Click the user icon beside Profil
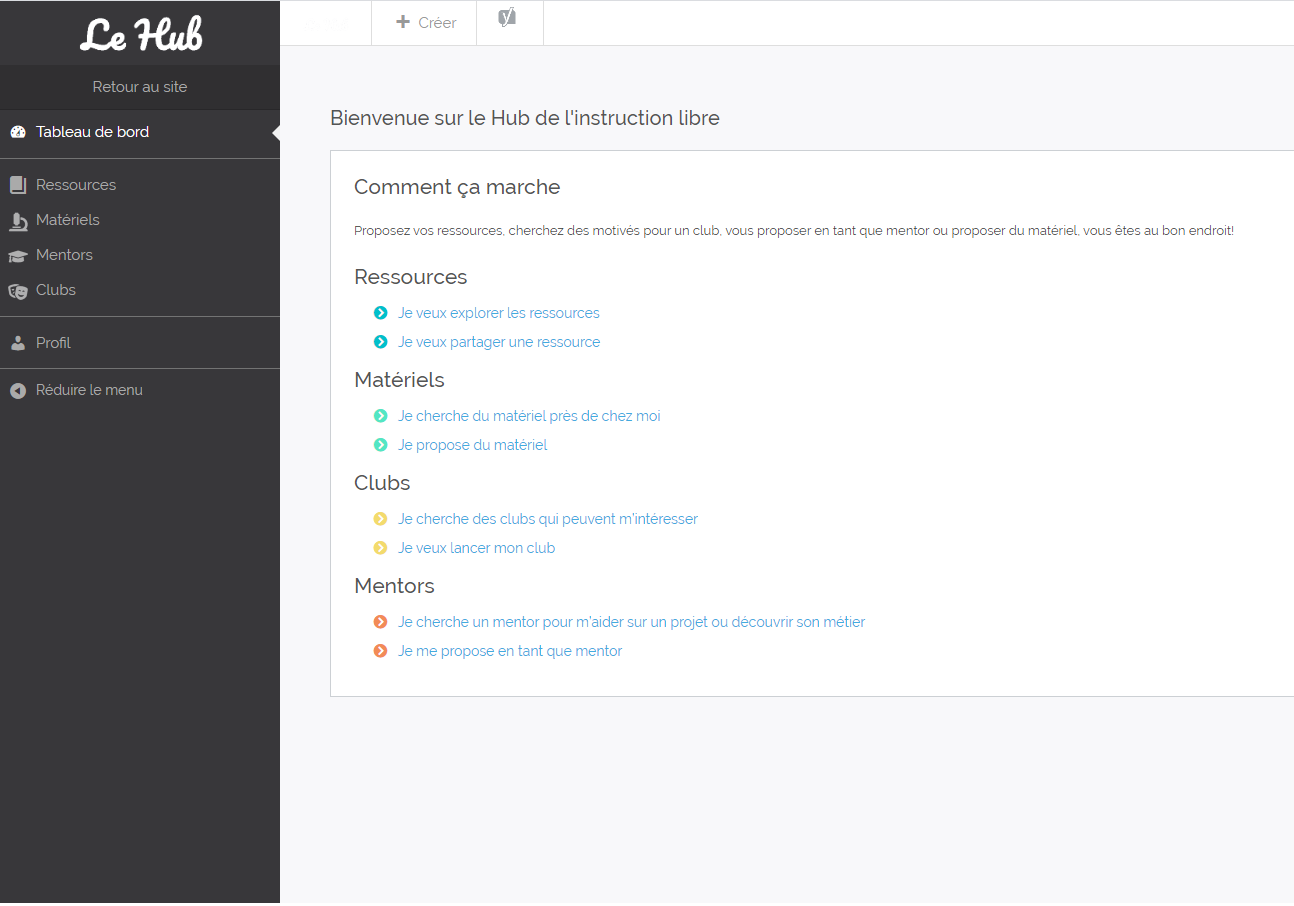Screen dimensions: 1294x906 pyautogui.click(x=18, y=343)
